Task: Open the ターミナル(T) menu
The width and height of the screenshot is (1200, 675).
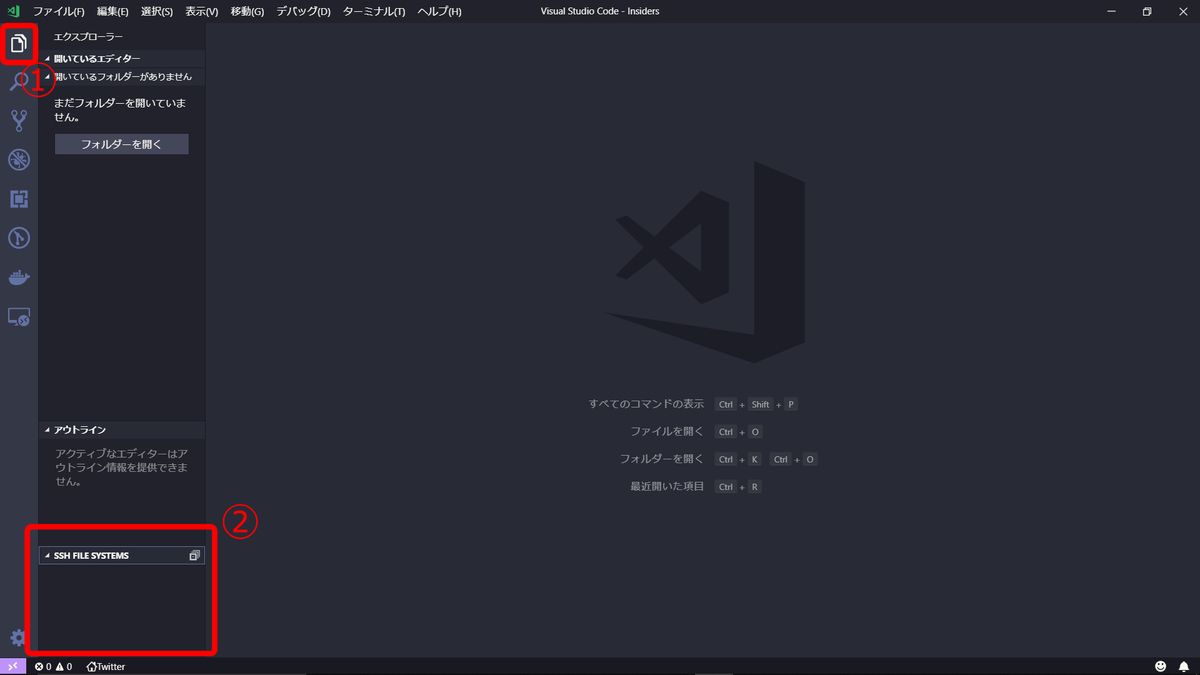Action: point(374,11)
